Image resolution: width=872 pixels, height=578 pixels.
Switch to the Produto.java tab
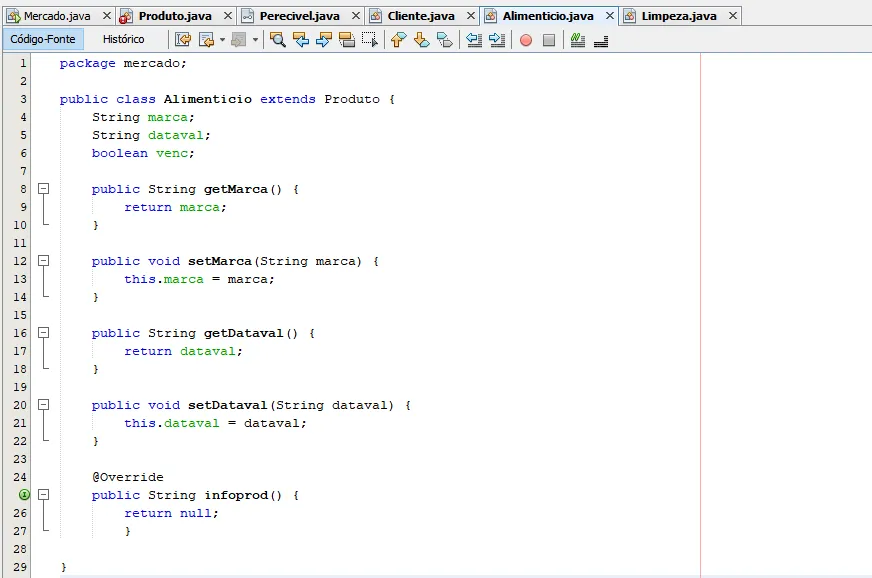click(x=175, y=16)
